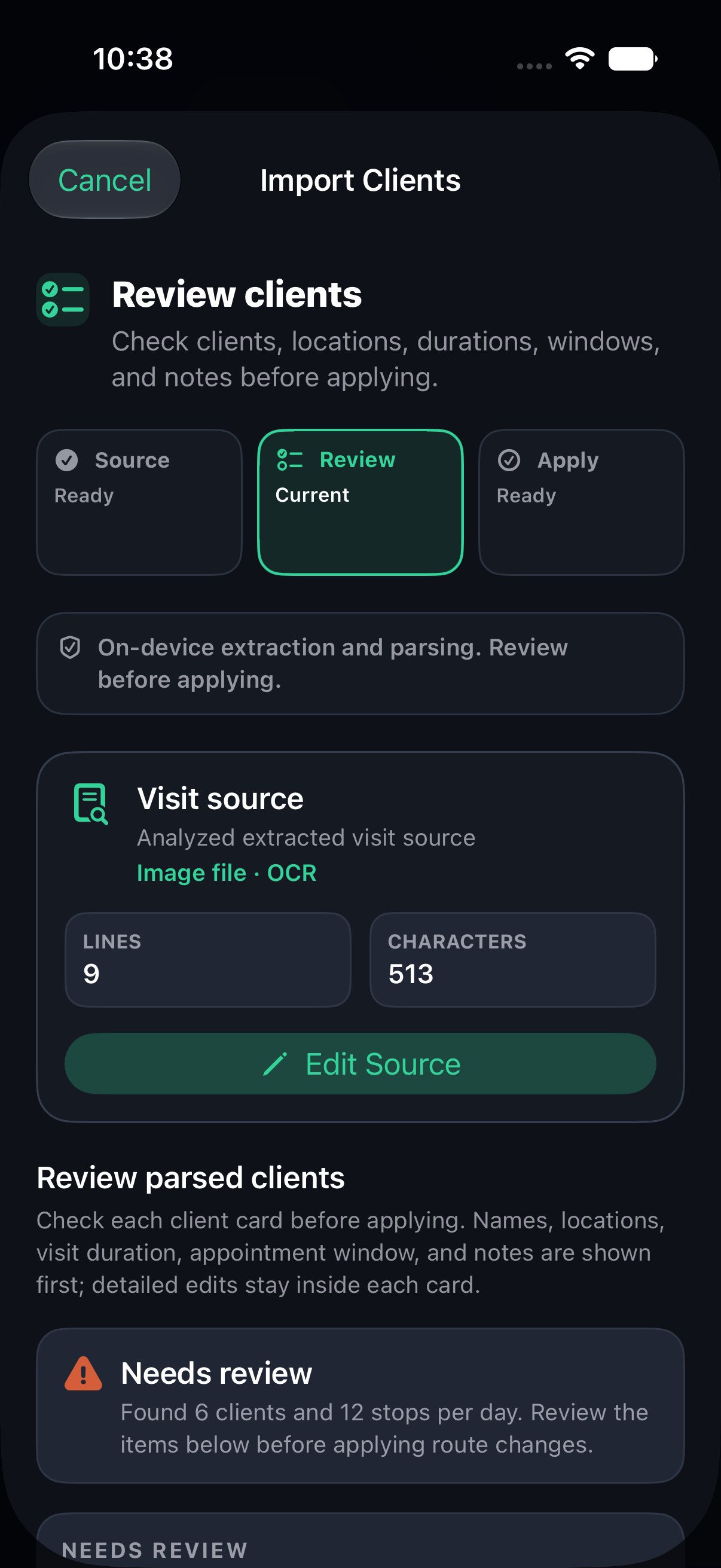Click the Review clients checklist icon
The image size is (721, 1568).
[x=63, y=300]
